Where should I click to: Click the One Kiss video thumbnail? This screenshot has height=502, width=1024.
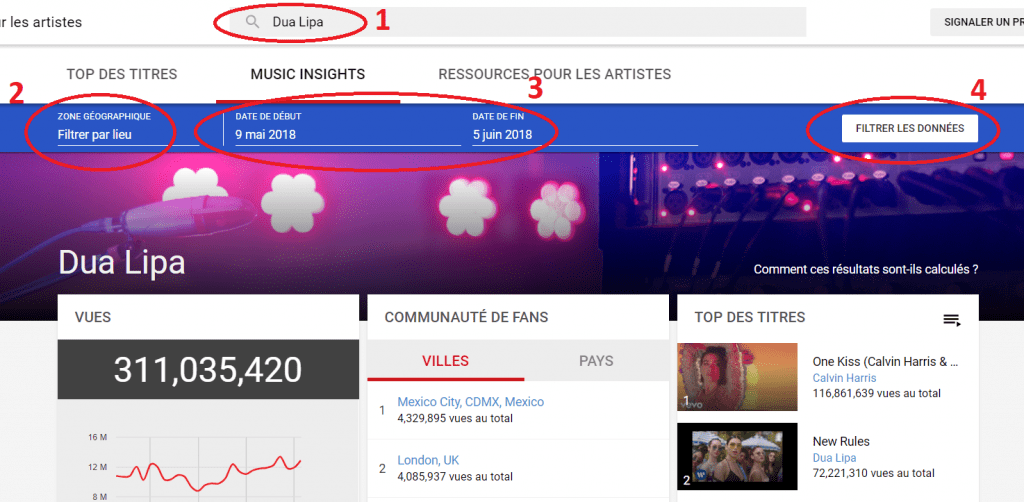point(737,377)
